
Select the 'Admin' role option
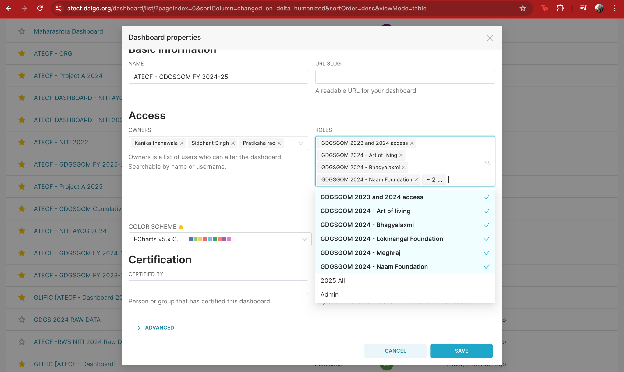coord(405,294)
